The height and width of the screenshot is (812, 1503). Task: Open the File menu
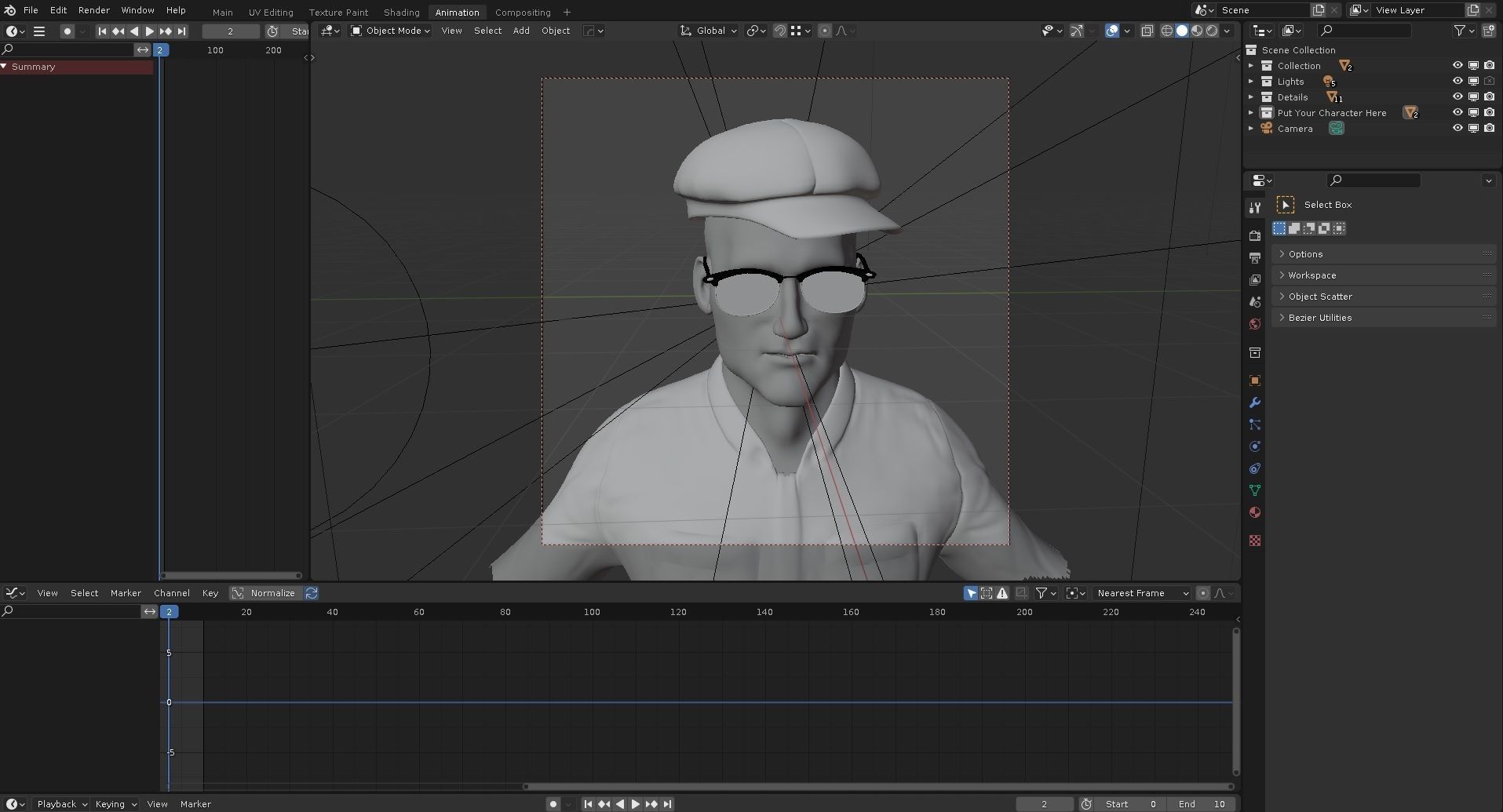click(x=31, y=10)
